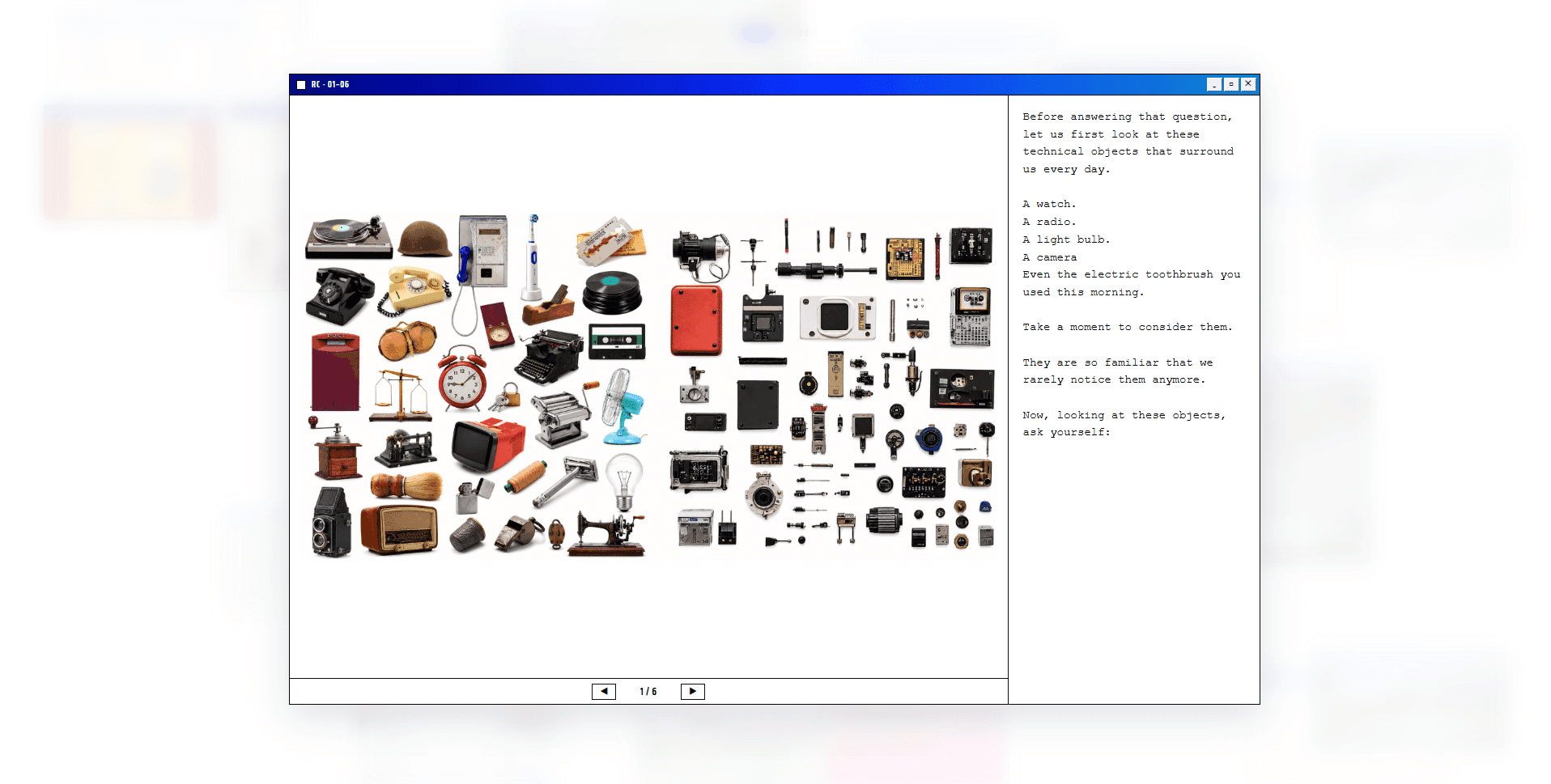Click the text 'ask yourself:'

[x=1066, y=432]
